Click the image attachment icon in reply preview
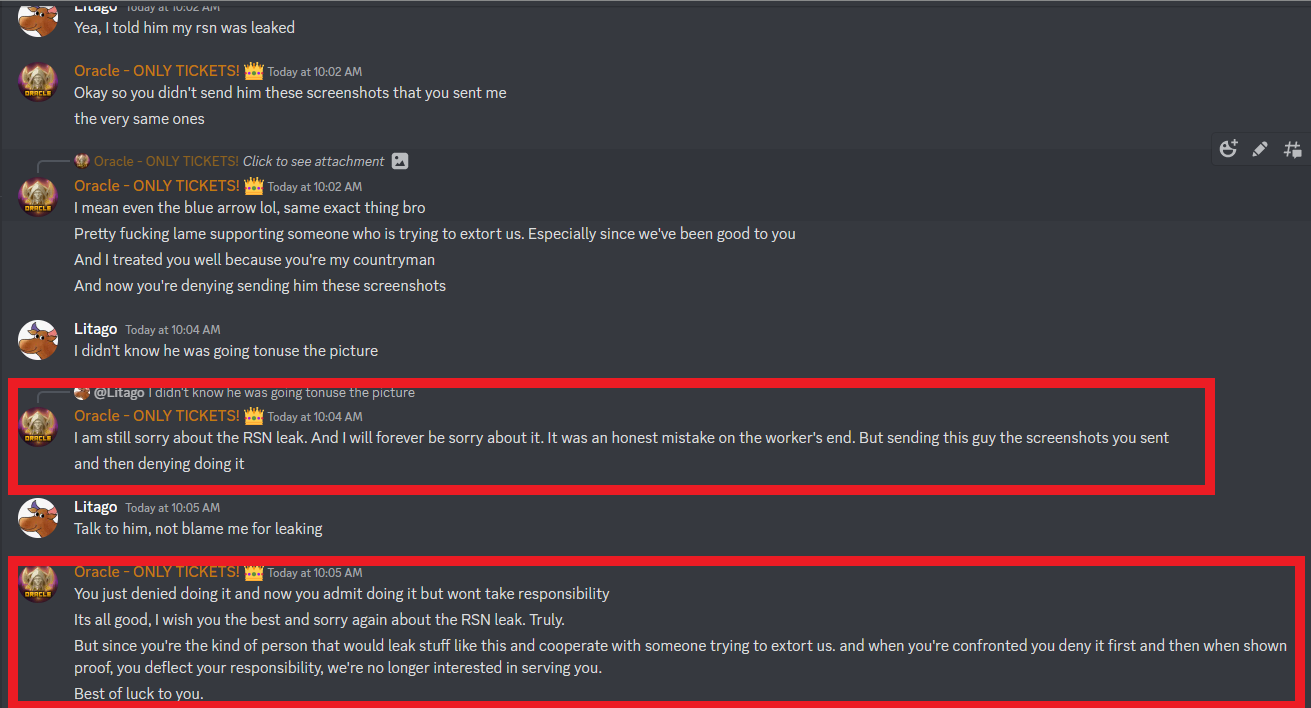This screenshot has height=708, width=1311. [x=400, y=161]
